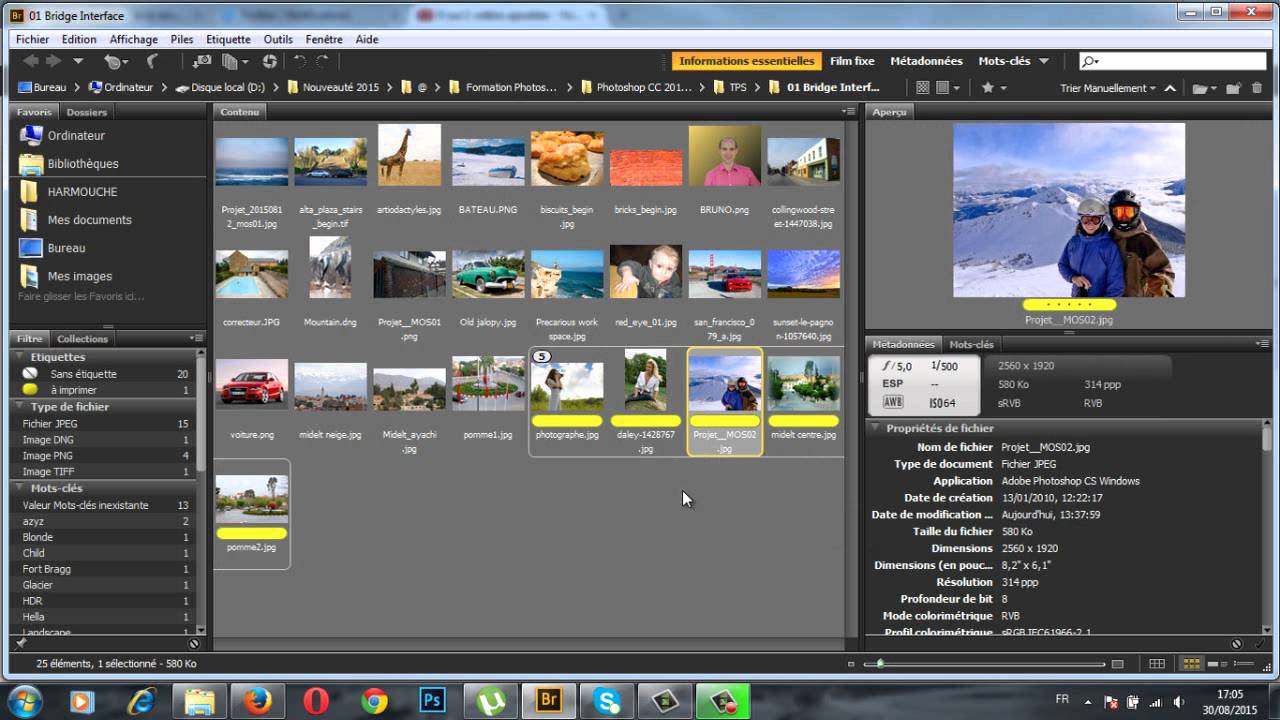Image resolution: width=1280 pixels, height=720 pixels.
Task: Open the workspace switcher dropdown arrow
Action: click(1043, 62)
